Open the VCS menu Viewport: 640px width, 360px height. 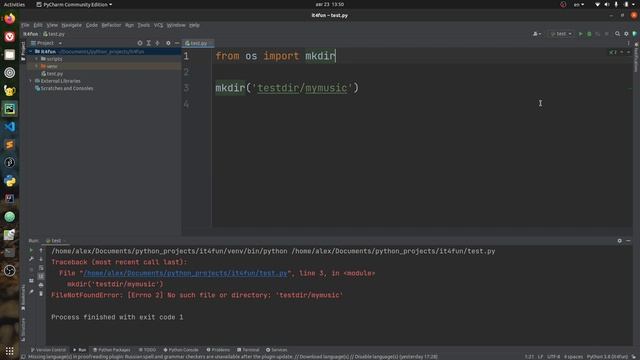click(x=158, y=25)
